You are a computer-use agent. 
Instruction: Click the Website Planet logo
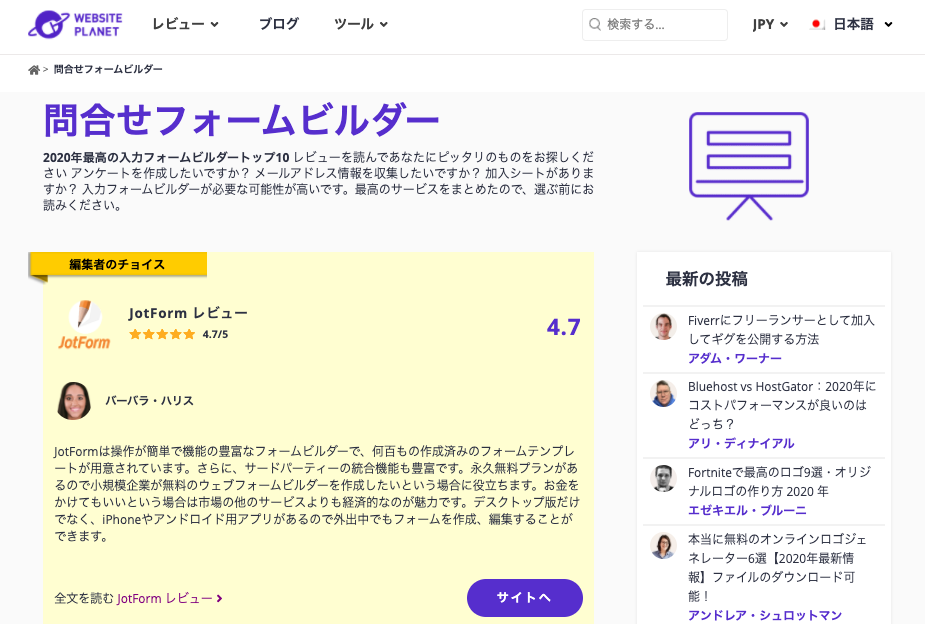(x=75, y=24)
